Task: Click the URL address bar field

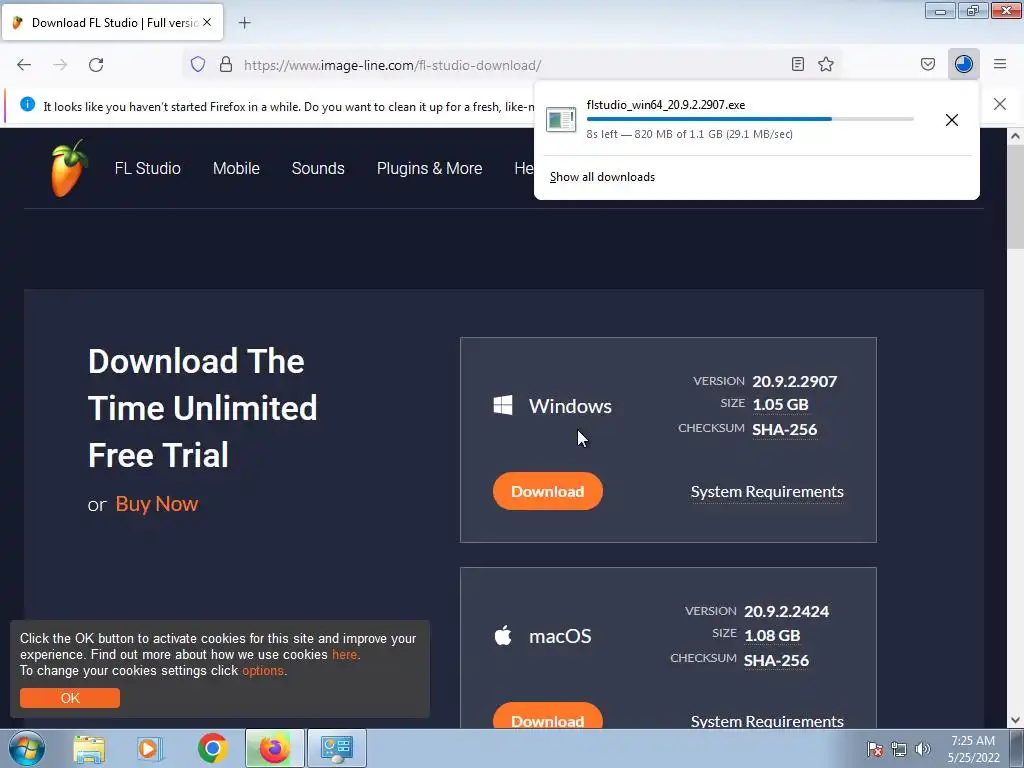Action: tap(513, 65)
